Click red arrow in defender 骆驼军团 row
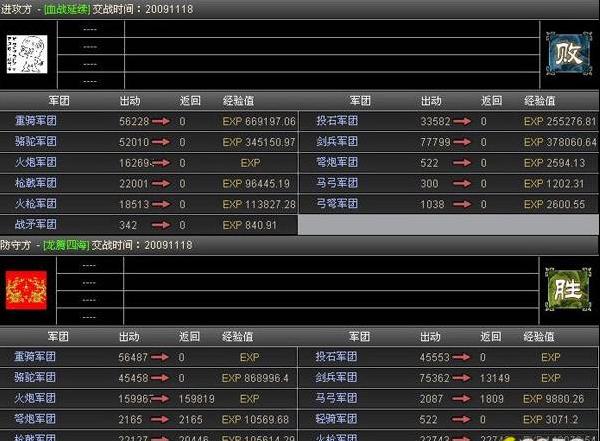Screen dimensions: 600x441 (160, 378)
